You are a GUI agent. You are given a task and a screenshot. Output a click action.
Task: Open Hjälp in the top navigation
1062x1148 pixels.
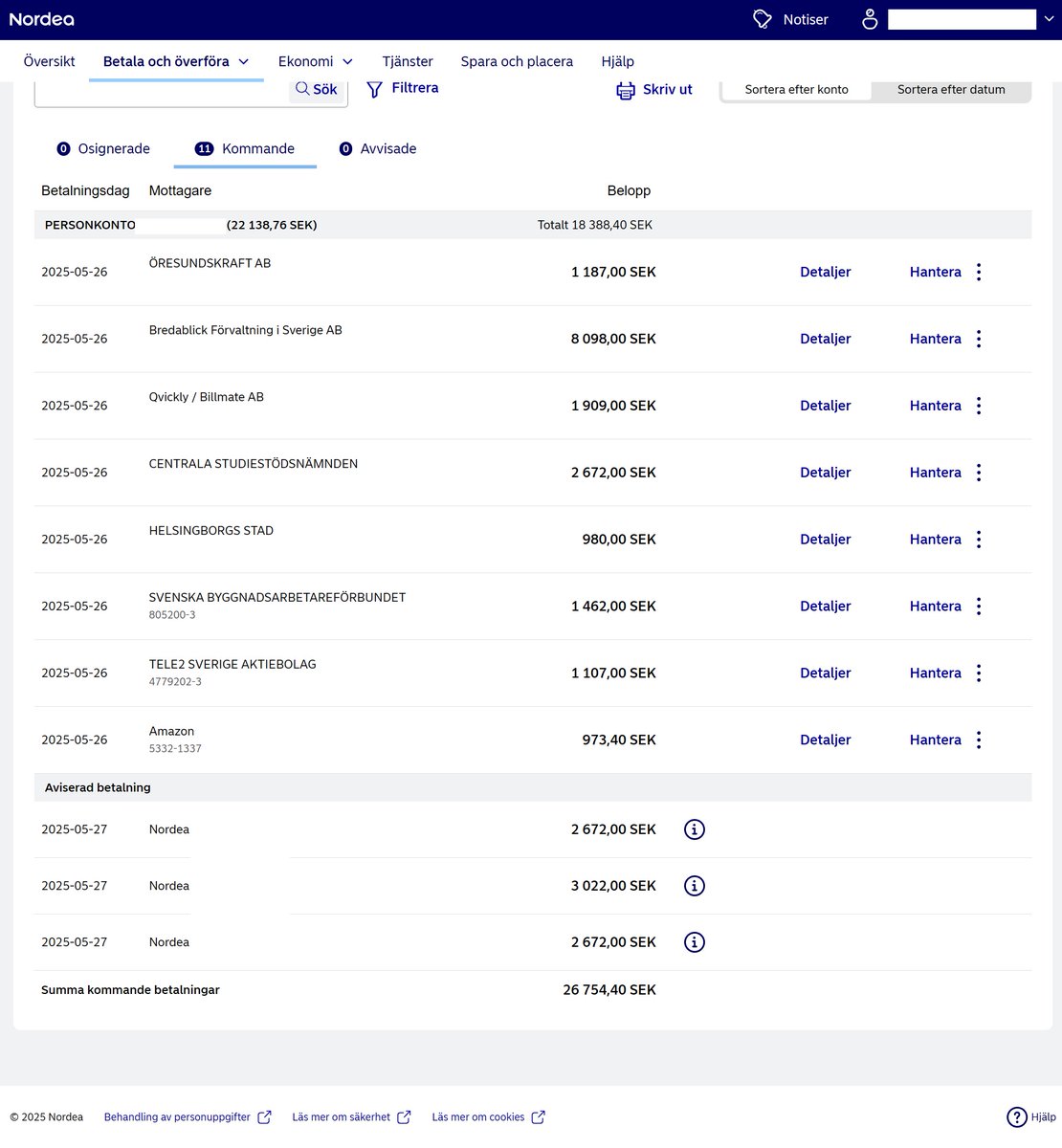[x=617, y=61]
